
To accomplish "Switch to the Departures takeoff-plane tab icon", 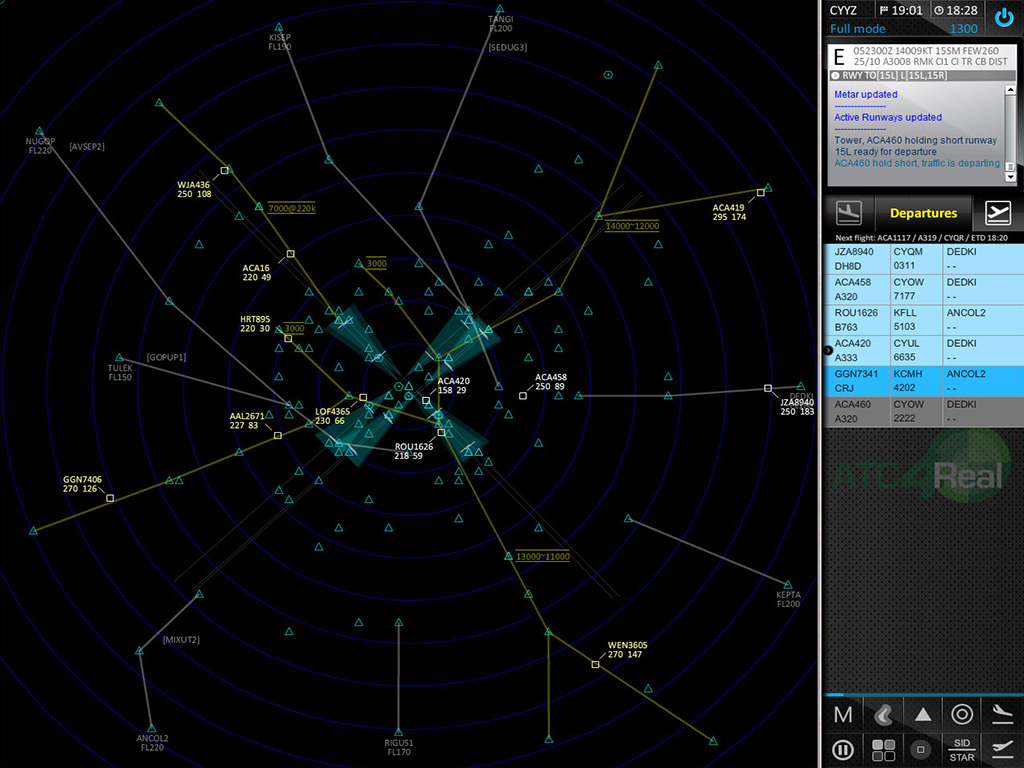I will point(998,213).
